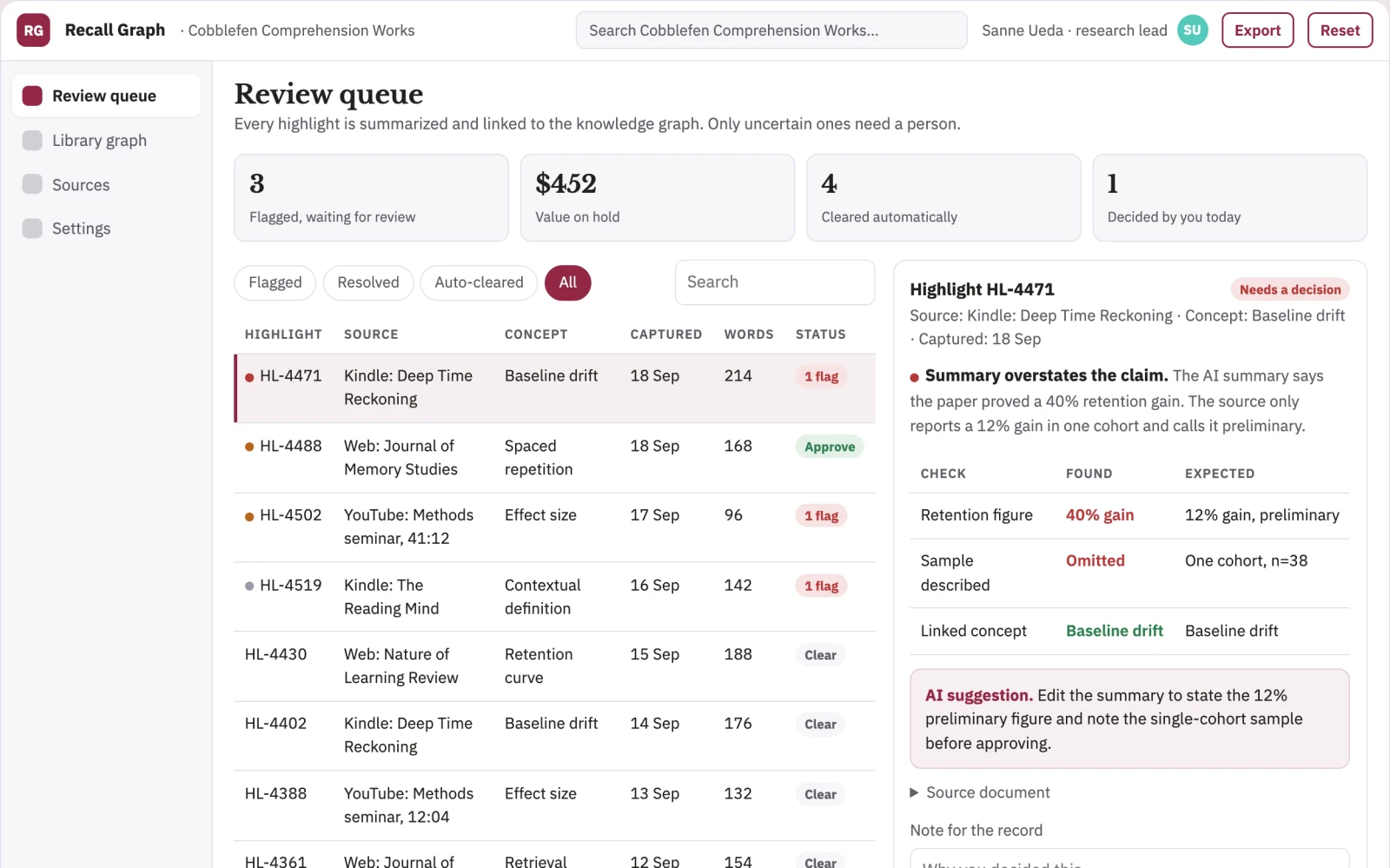The image size is (1390, 868).
Task: Click the Clear badge on HL-4430
Action: 820,655
